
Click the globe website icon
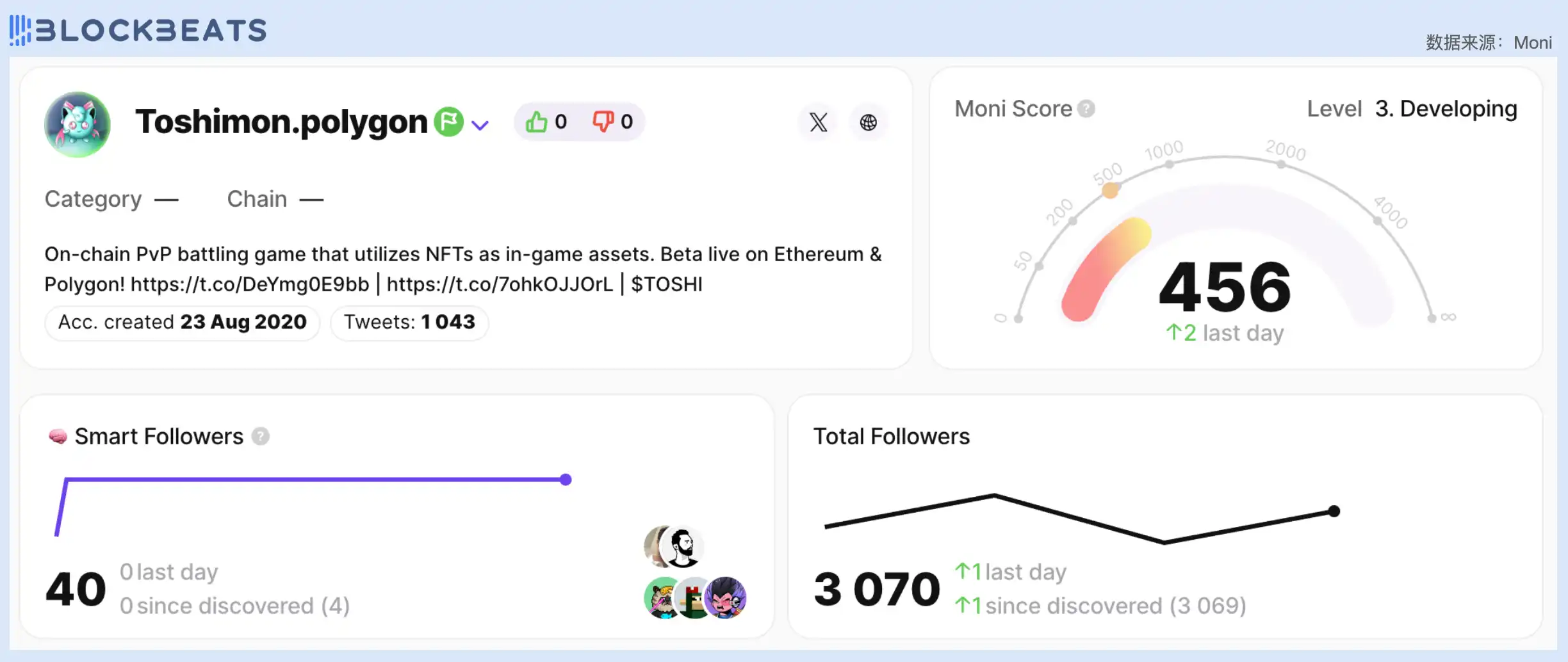point(868,122)
